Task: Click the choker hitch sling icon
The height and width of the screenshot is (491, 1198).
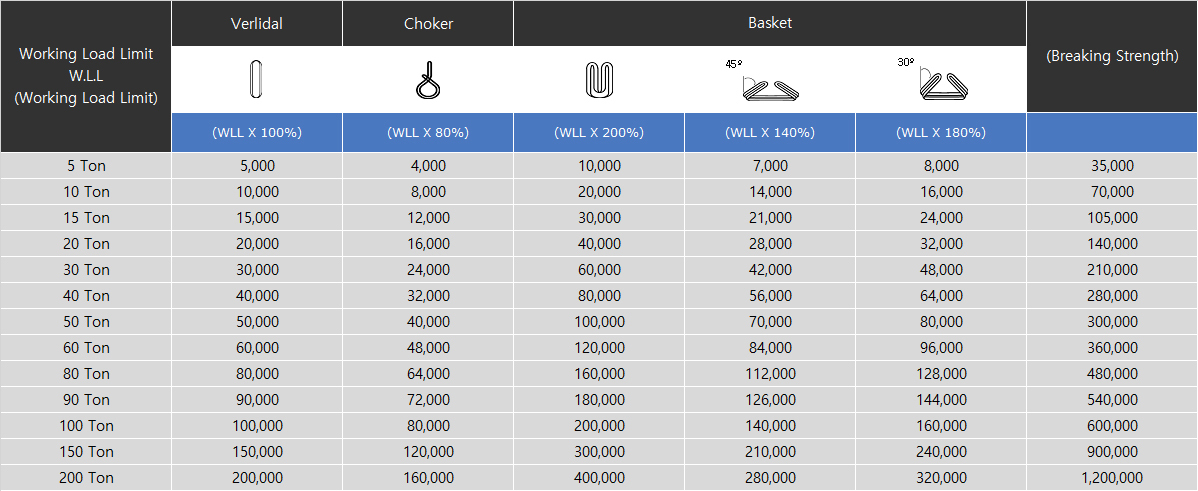Action: [428, 79]
